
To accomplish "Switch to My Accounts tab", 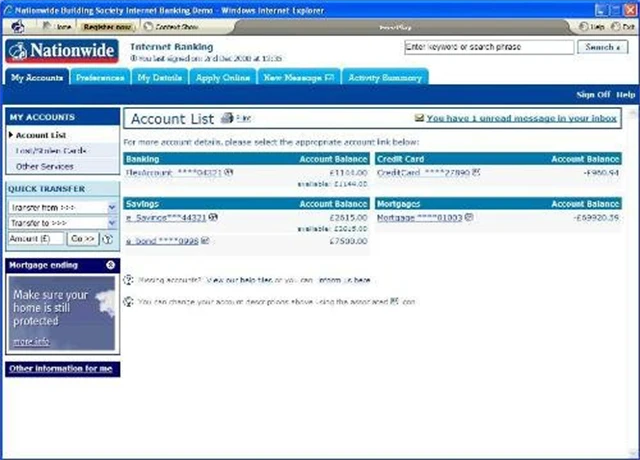I will pyautogui.click(x=37, y=77).
